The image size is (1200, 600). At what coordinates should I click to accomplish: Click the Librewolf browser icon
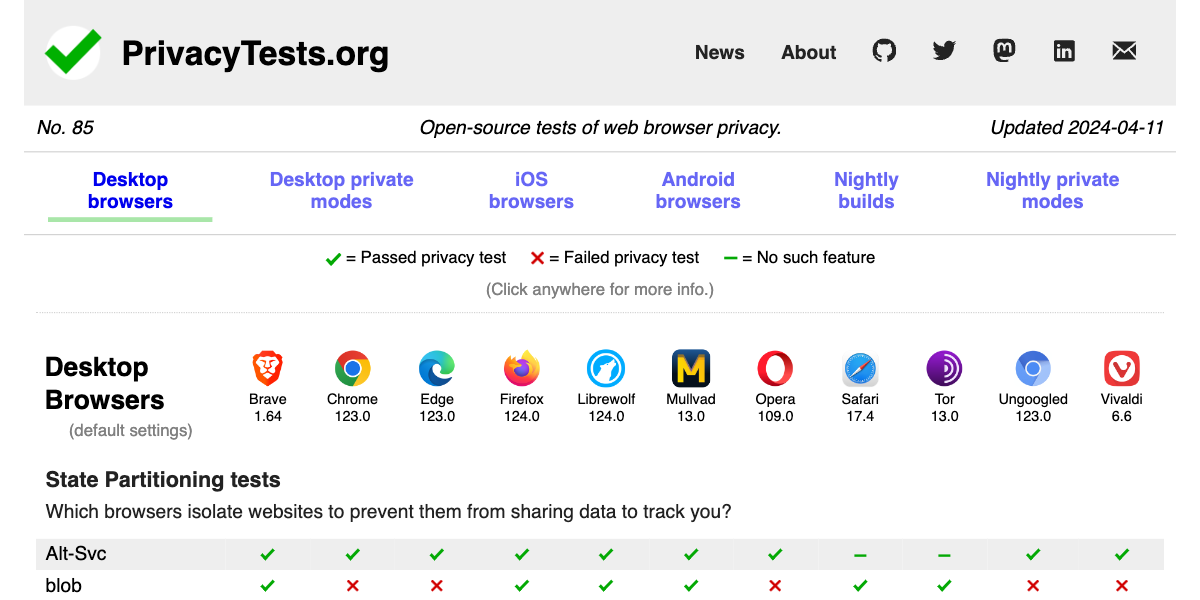606,369
